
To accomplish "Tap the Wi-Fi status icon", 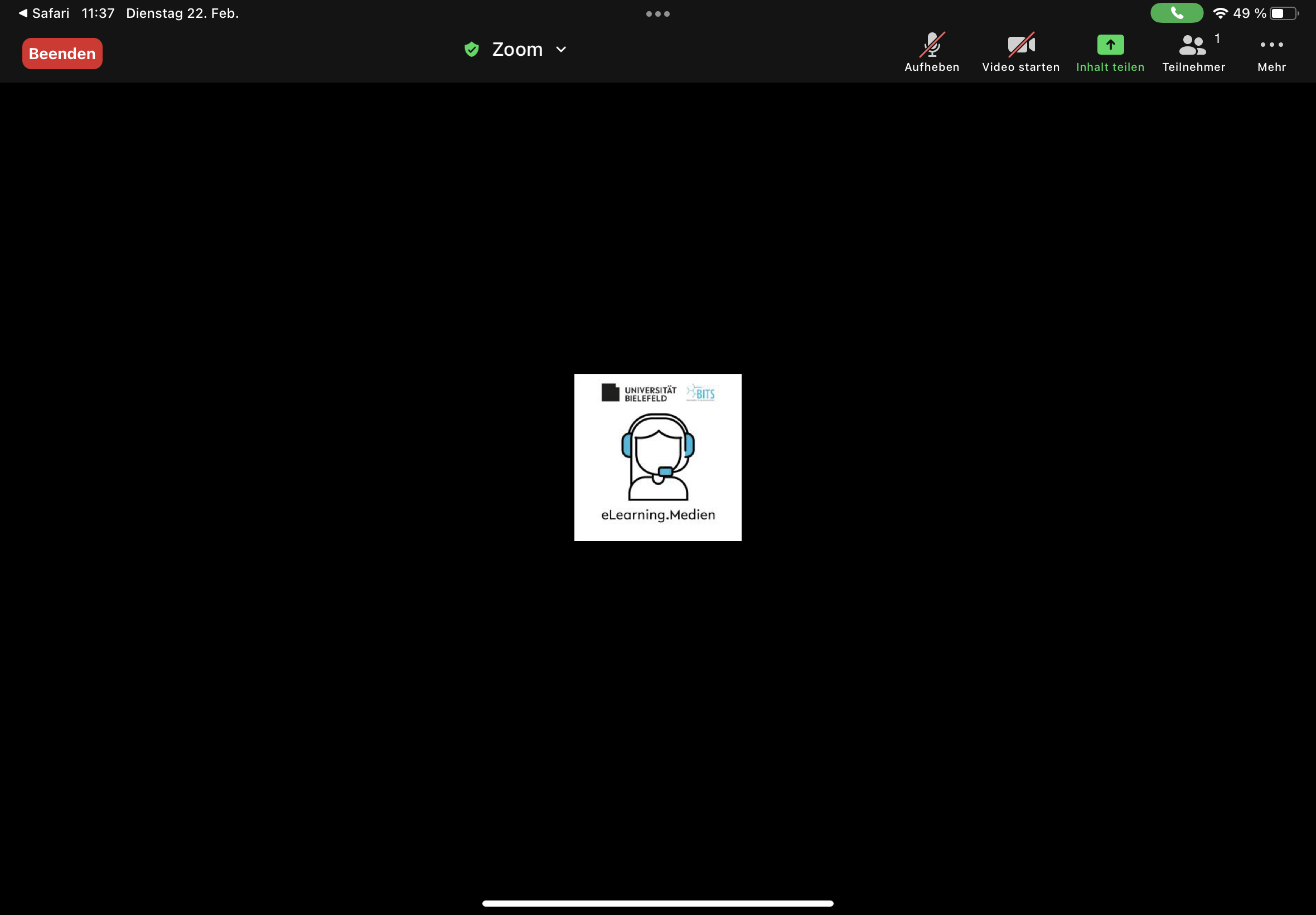I will (x=1220, y=13).
